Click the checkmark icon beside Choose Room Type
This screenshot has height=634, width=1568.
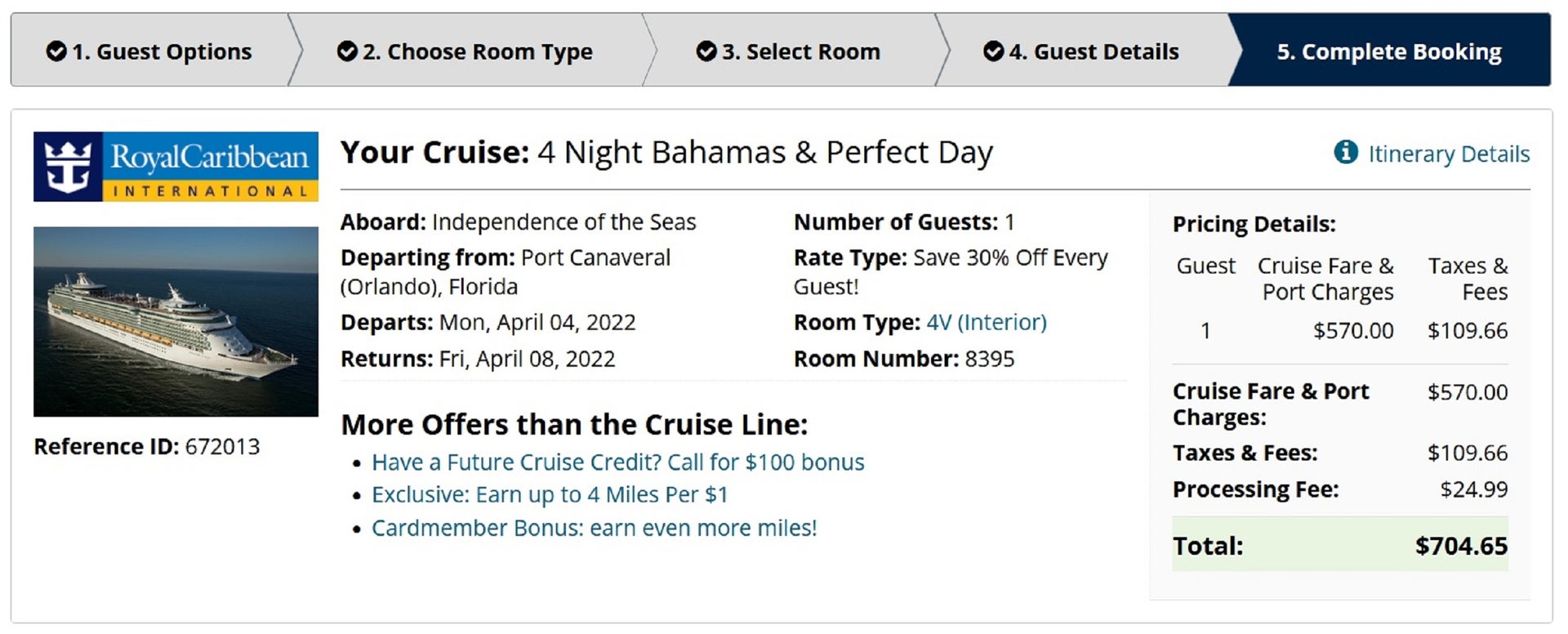coord(347,51)
